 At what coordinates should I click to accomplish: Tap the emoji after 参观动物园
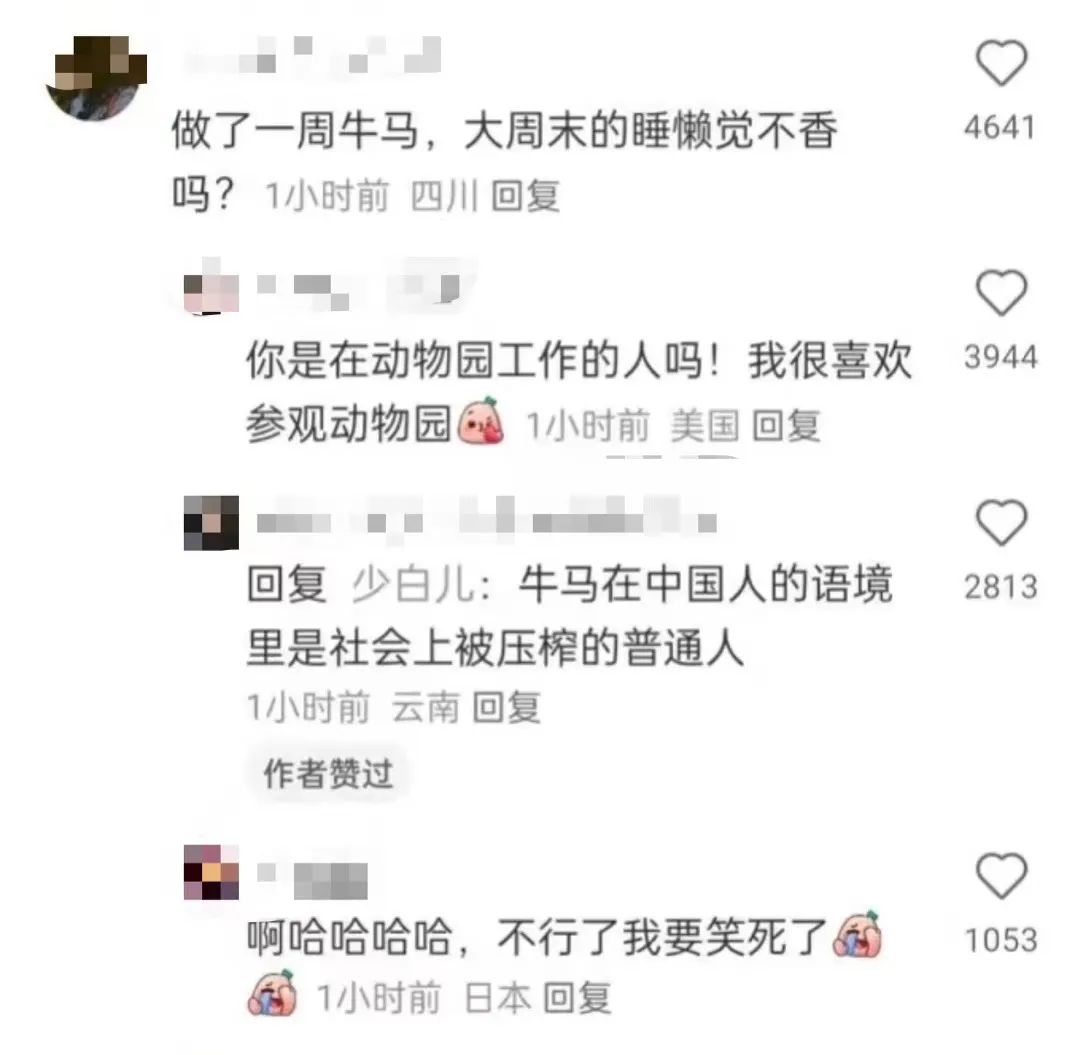click(481, 420)
